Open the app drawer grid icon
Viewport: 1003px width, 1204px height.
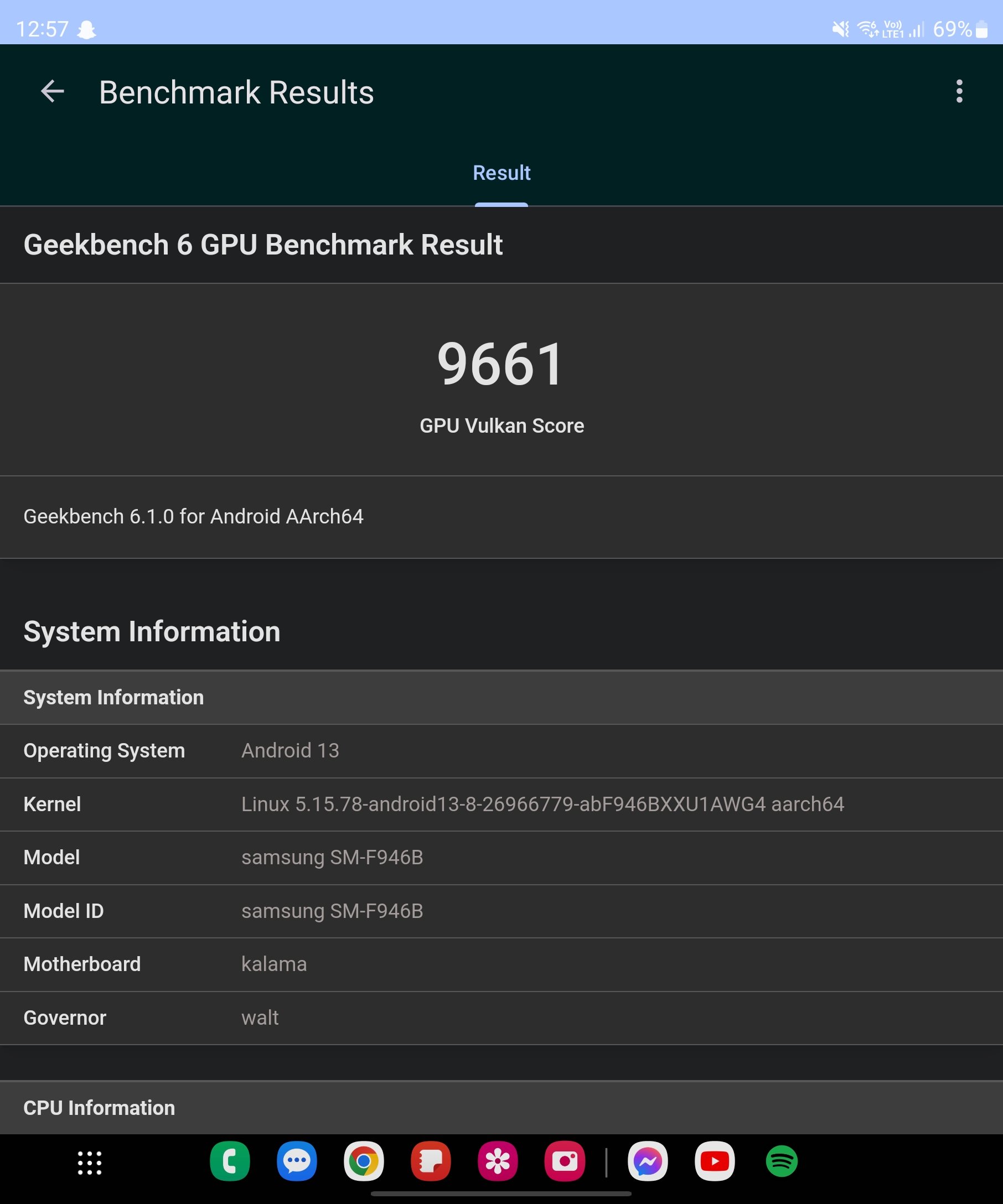pos(90,1163)
